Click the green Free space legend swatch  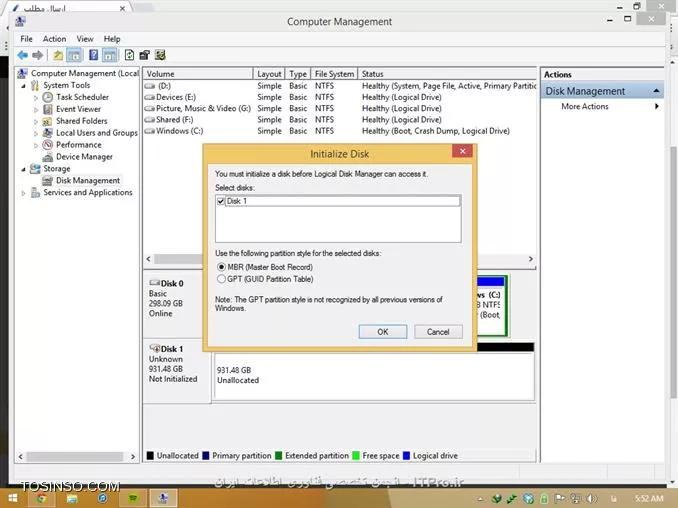(x=356, y=455)
